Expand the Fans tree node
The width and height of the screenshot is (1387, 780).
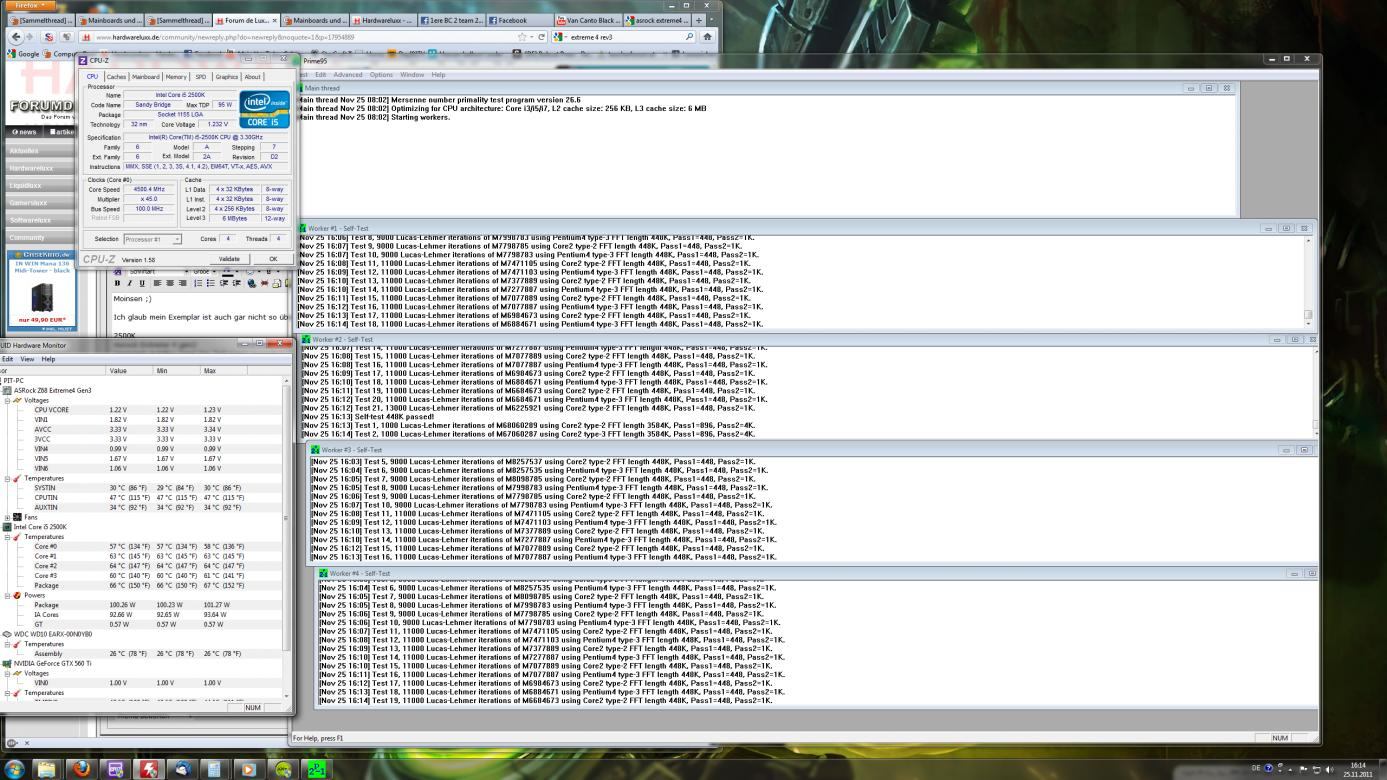[x=8, y=517]
